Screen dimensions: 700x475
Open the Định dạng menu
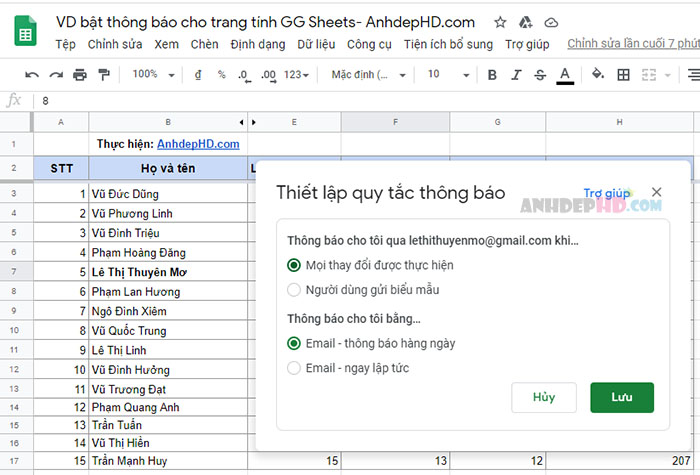click(258, 44)
